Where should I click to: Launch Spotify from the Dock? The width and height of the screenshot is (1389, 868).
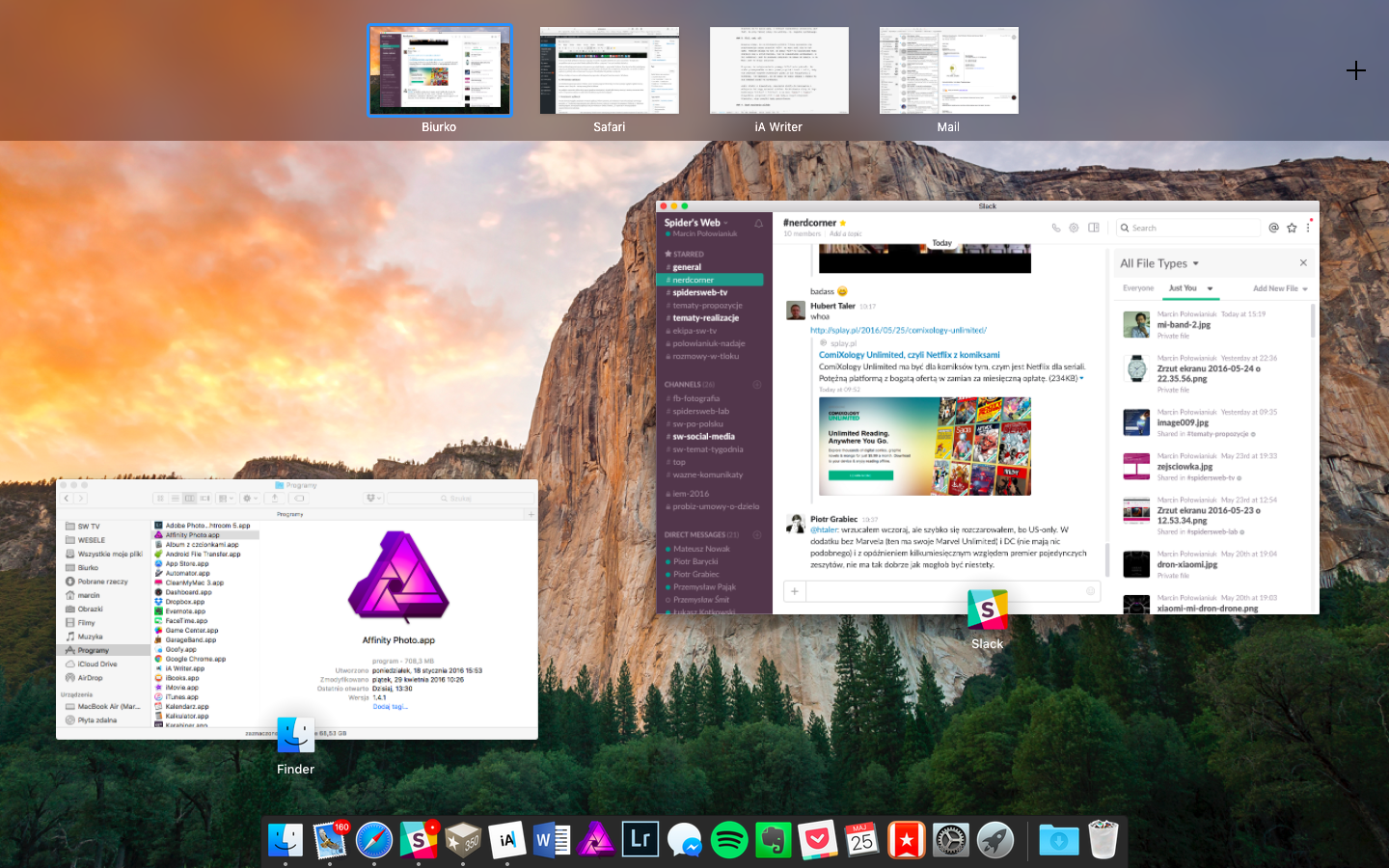click(729, 840)
